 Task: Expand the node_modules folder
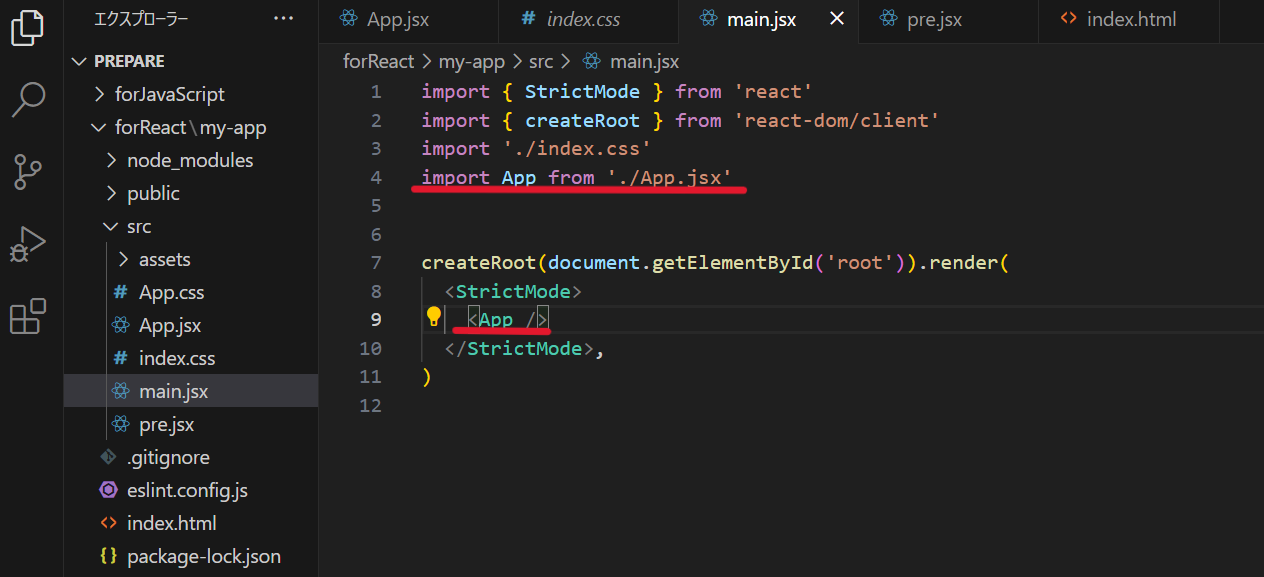[x=110, y=160]
